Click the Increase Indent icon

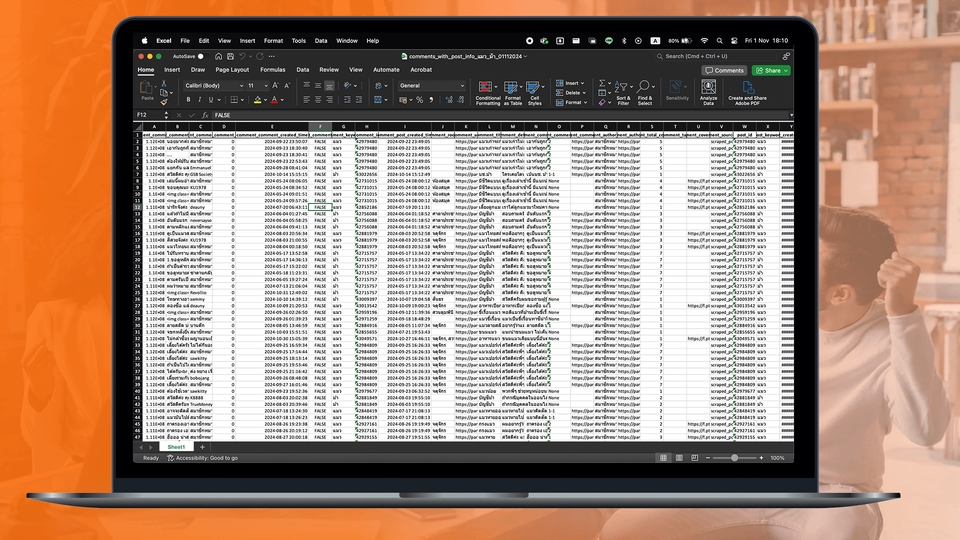[x=359, y=100]
